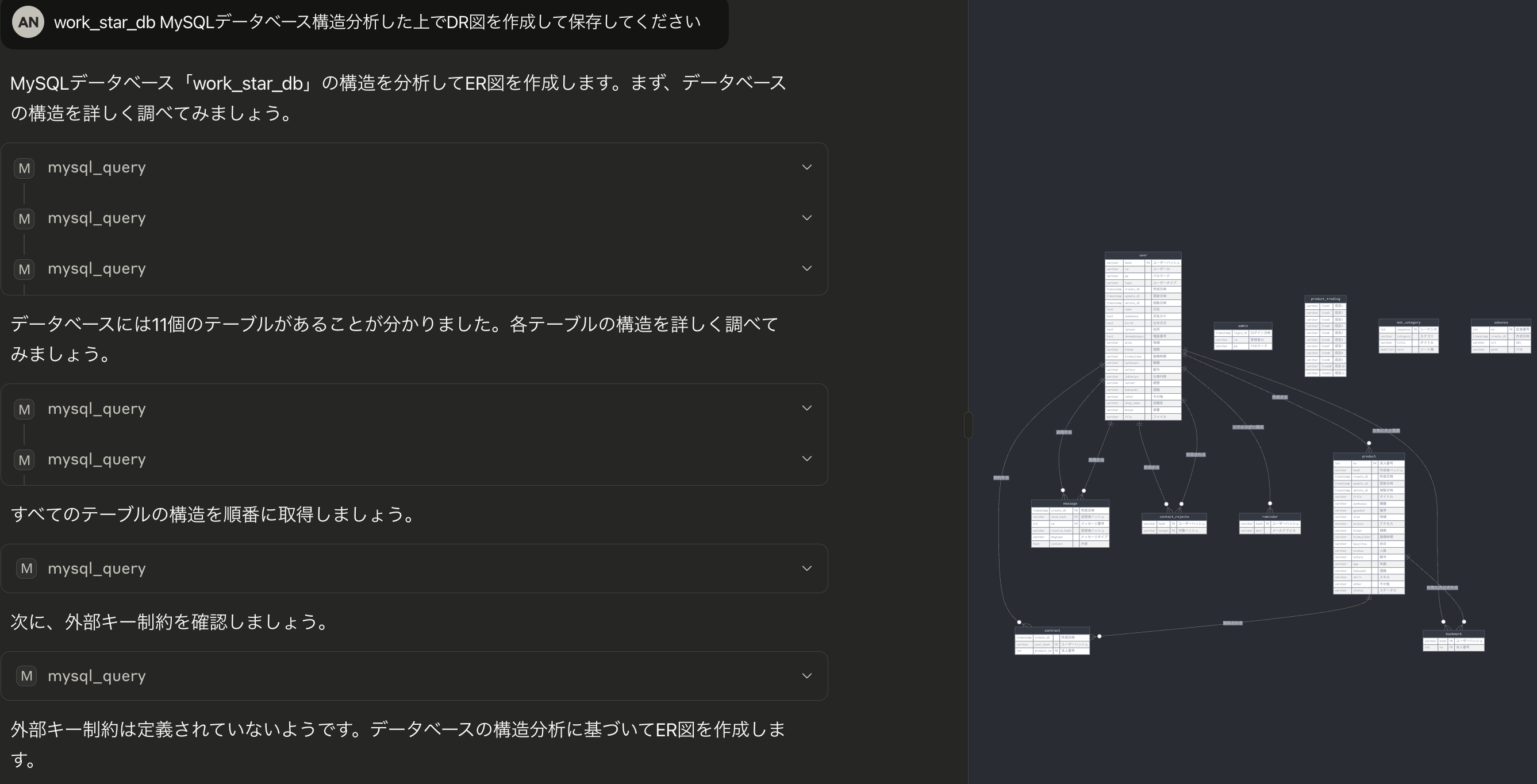Click the bookmark table
Screen dimensions: 1537x784
coord(1454,635)
